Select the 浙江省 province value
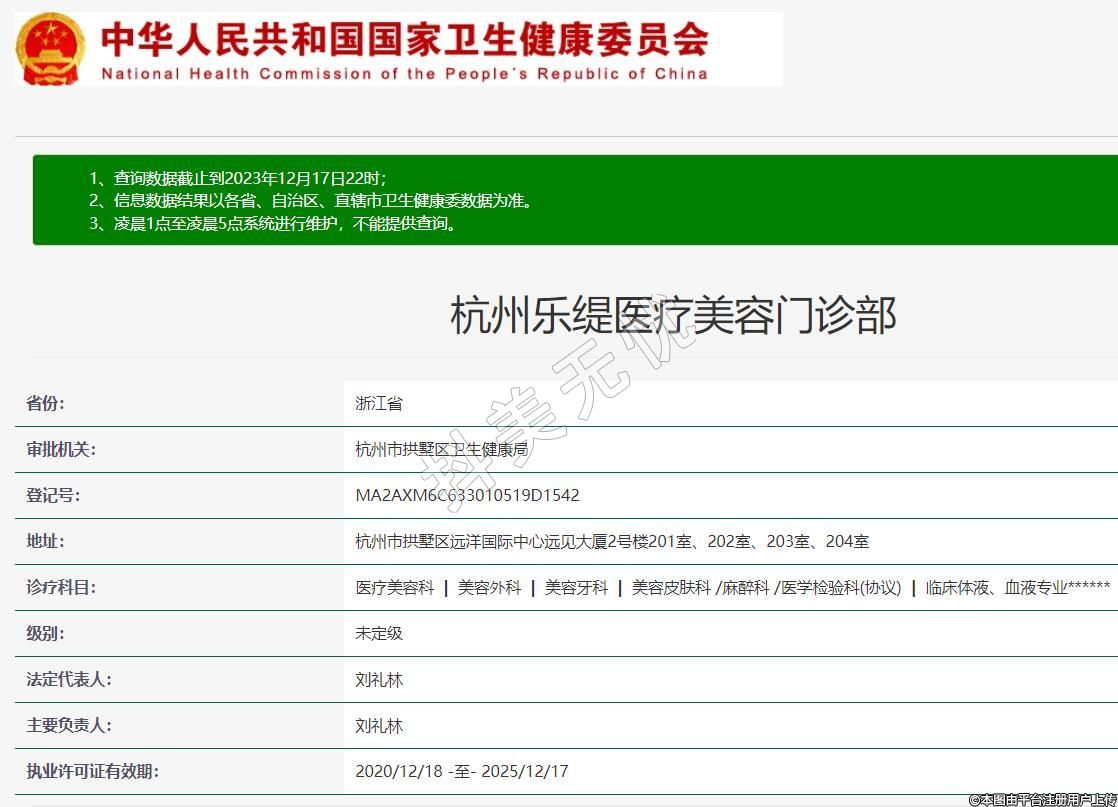This screenshot has width=1118, height=807. click(379, 403)
